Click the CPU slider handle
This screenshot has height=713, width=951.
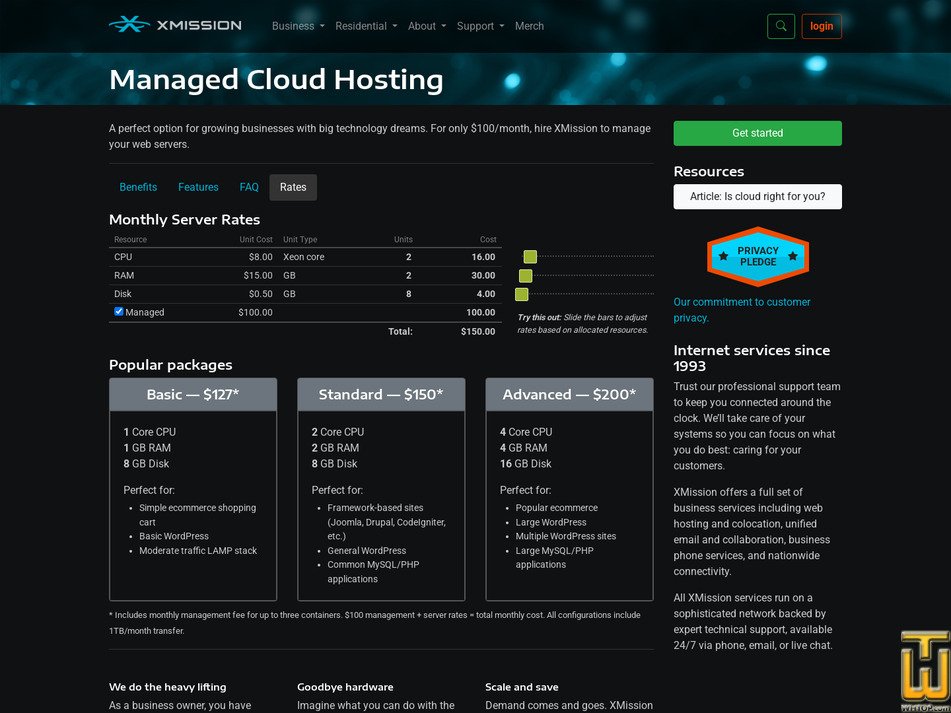[530, 257]
